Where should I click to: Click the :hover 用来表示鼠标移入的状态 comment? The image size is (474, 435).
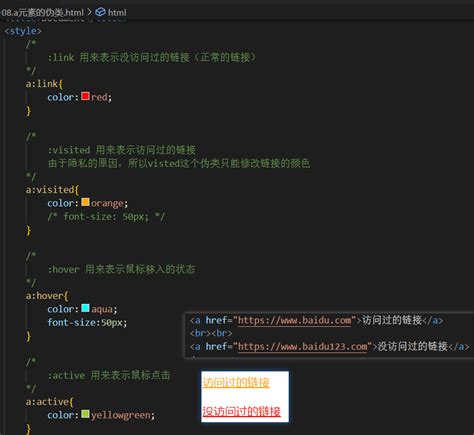tap(121, 269)
